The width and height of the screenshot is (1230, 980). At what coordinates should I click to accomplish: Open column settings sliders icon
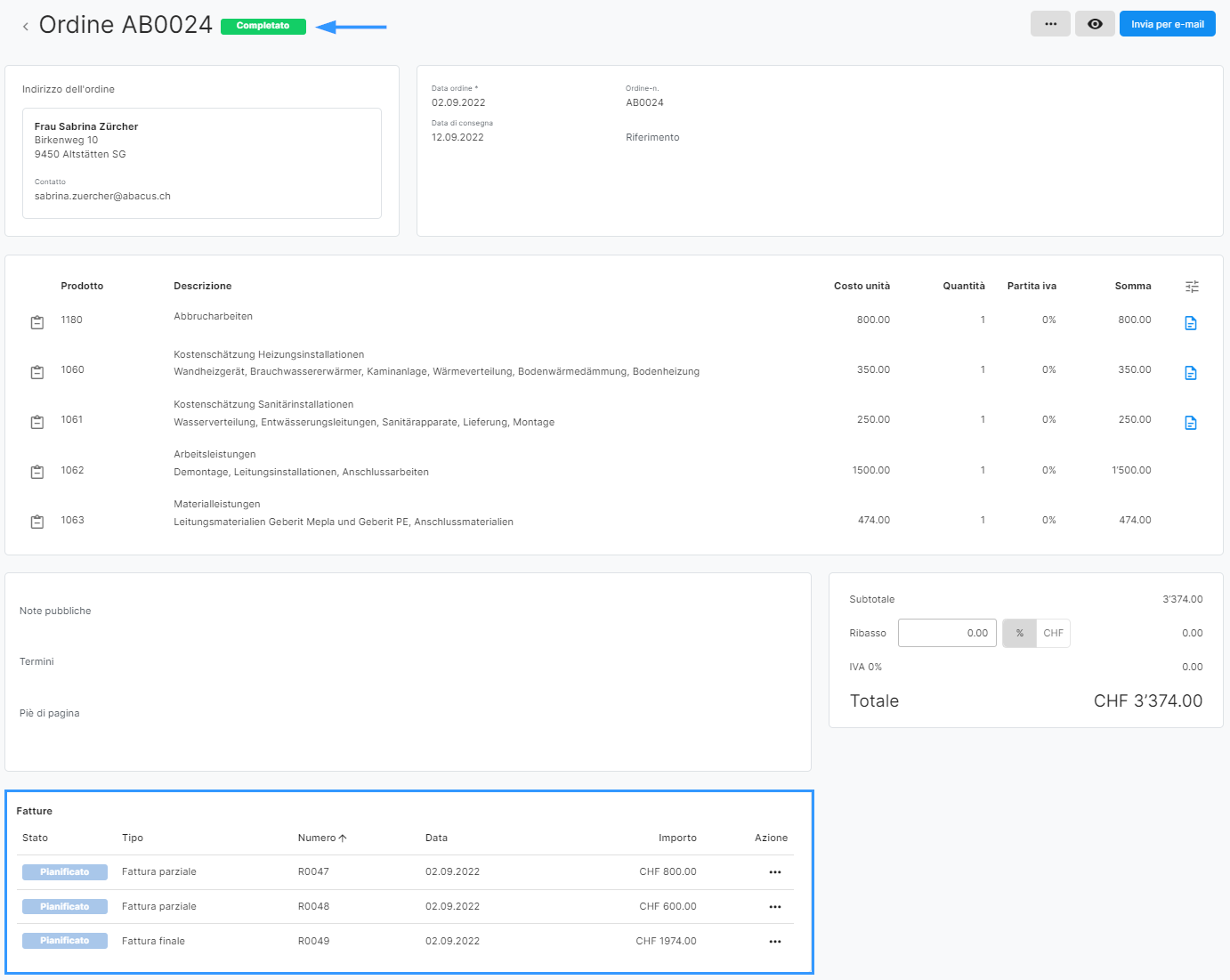point(1192,287)
